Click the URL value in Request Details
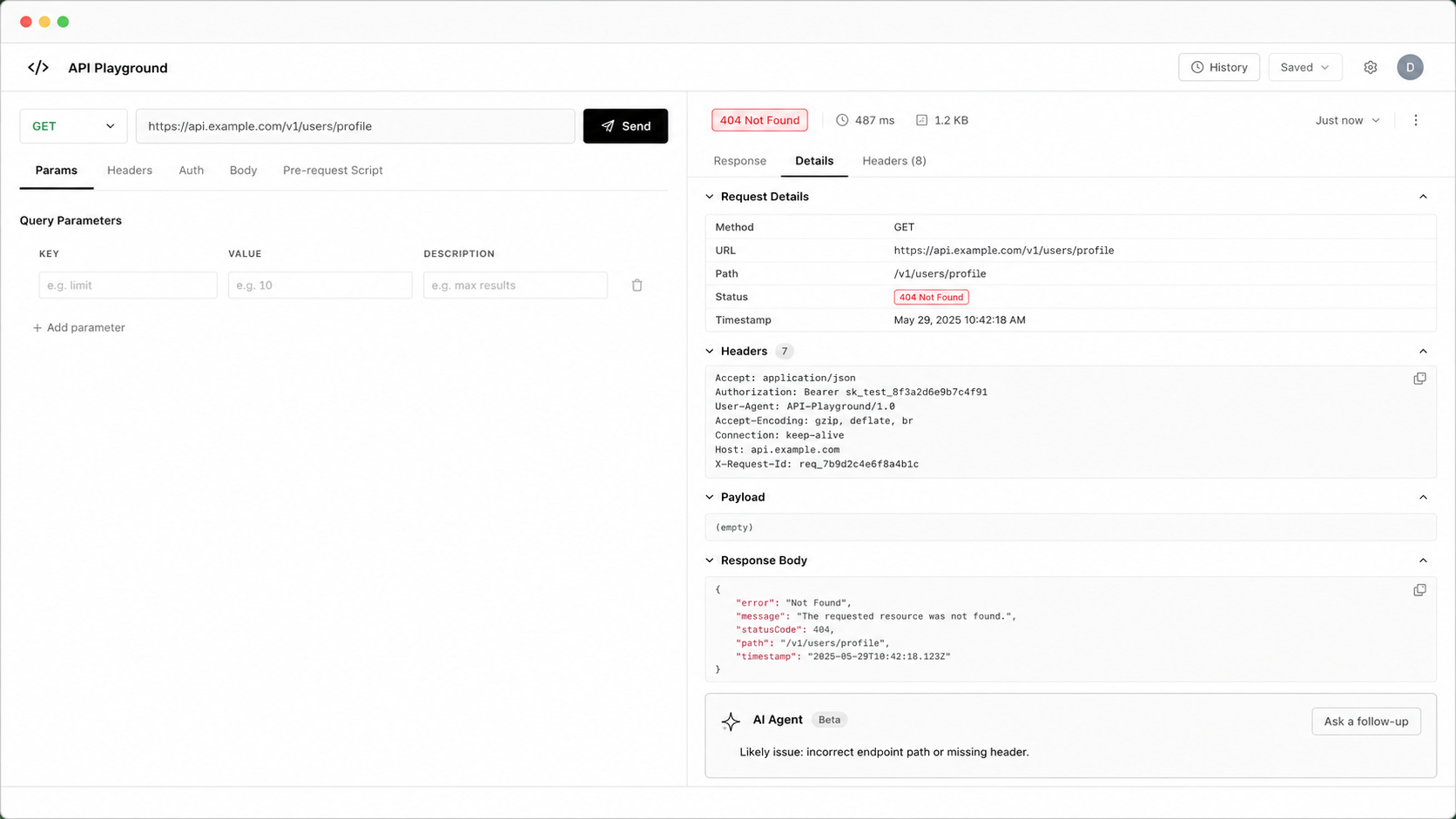 [x=1004, y=251]
